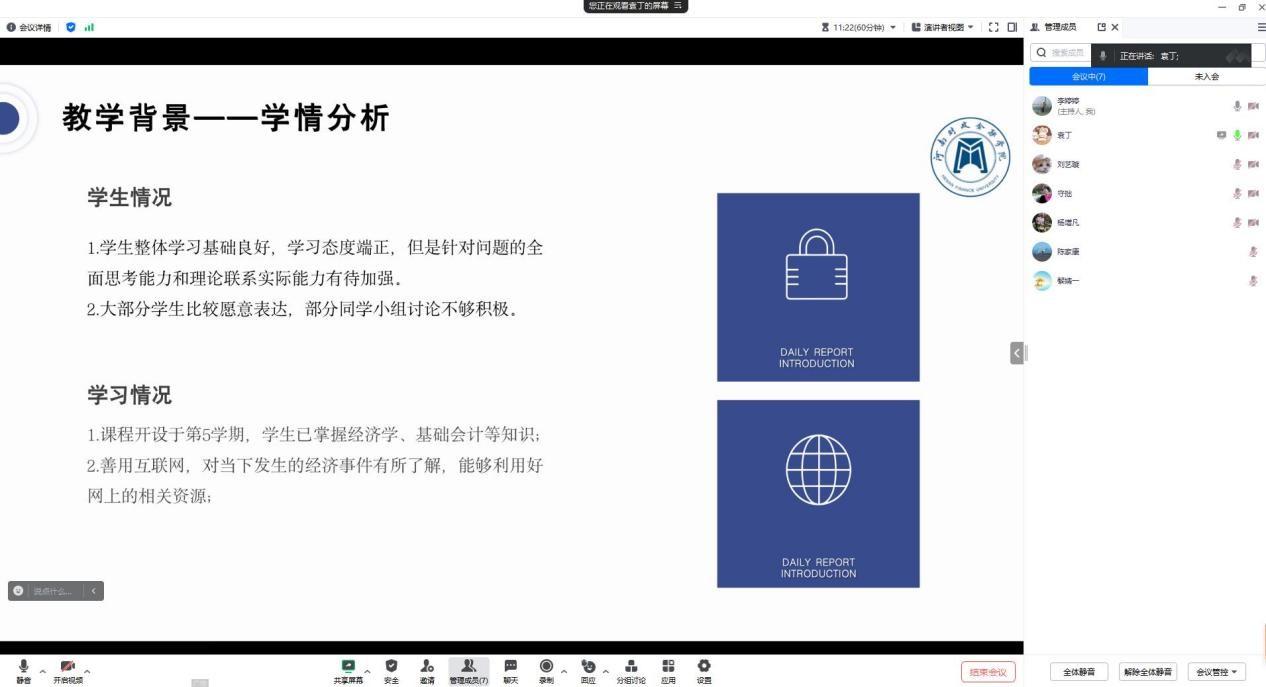Mute the microphone (静音) in toolbar

(x=23, y=670)
